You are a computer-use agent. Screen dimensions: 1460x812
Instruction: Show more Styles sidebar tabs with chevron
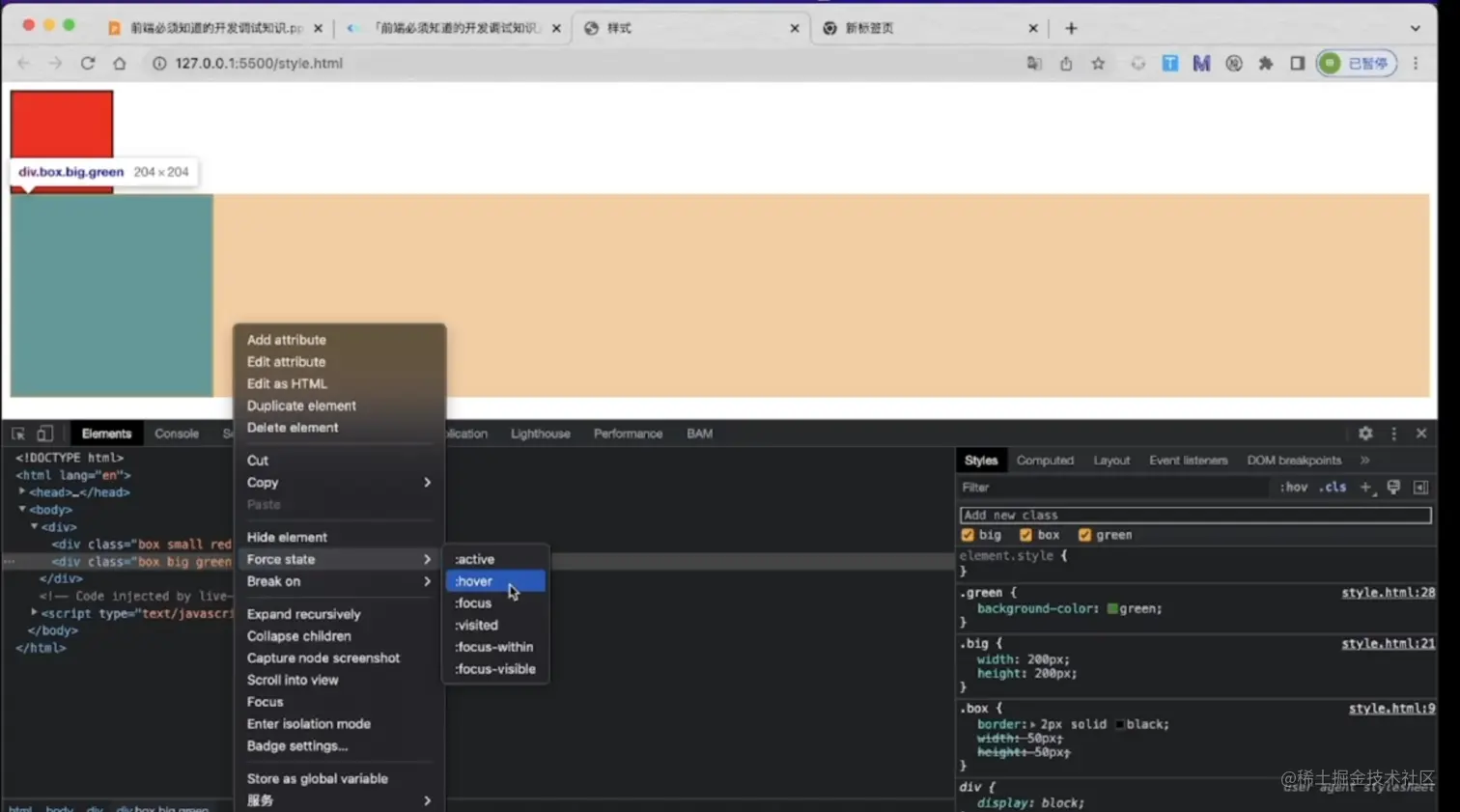1365,461
